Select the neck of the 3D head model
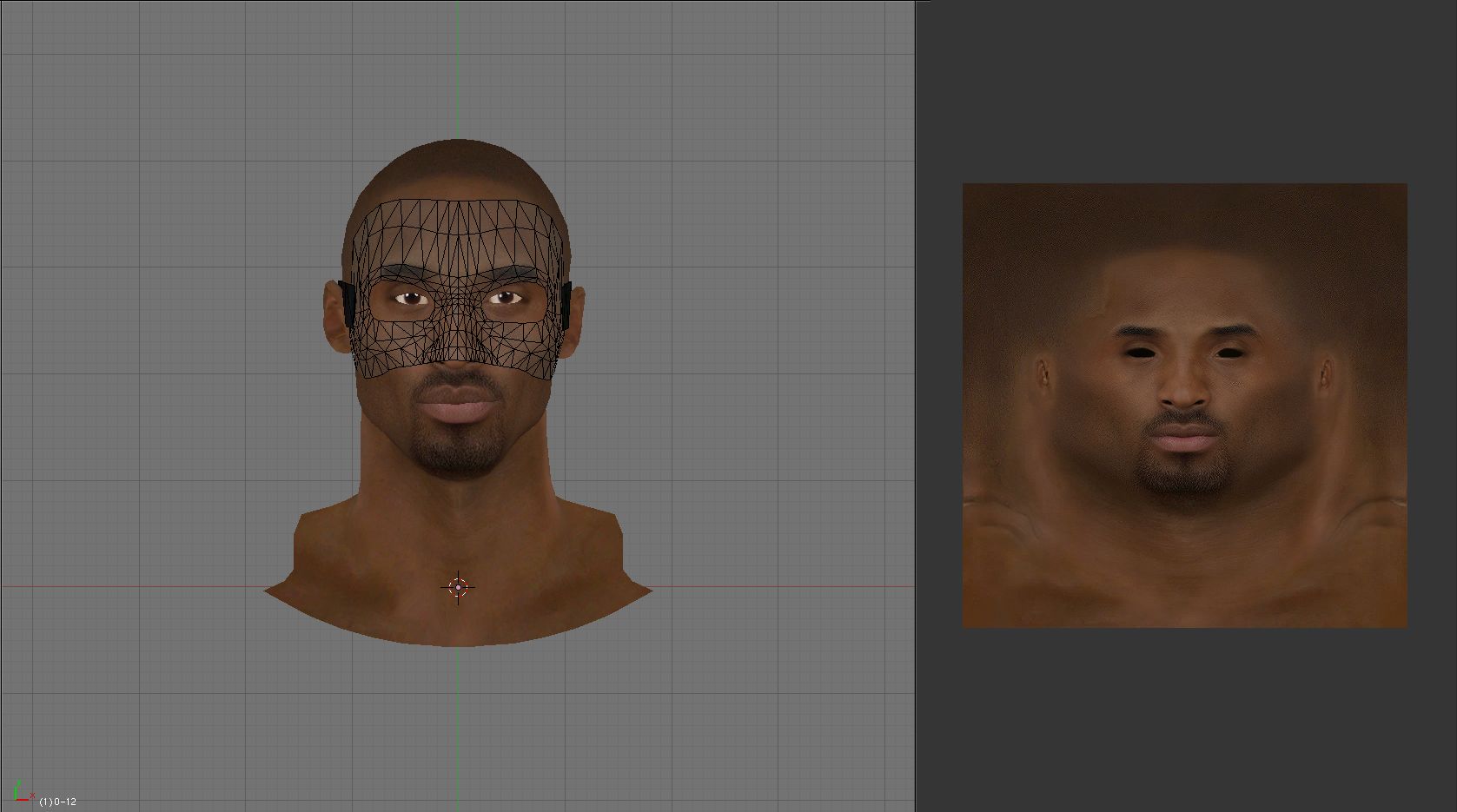Screen dimensions: 1457x812 pyautogui.click(x=458, y=521)
